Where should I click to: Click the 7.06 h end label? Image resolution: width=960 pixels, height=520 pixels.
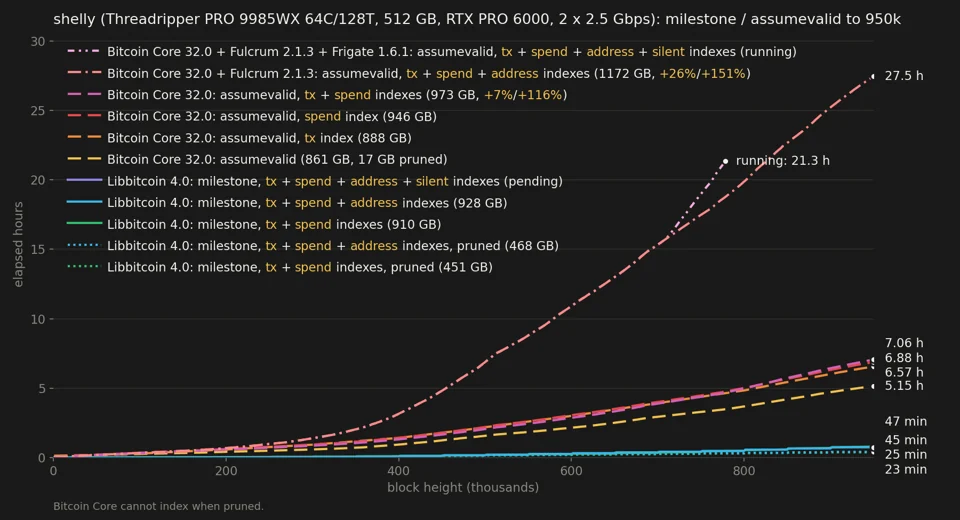[x=904, y=343]
